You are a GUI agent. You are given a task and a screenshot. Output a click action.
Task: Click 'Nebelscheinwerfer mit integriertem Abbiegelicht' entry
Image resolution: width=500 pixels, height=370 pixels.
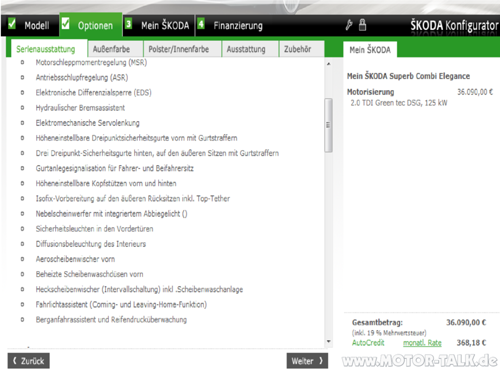pos(111,214)
